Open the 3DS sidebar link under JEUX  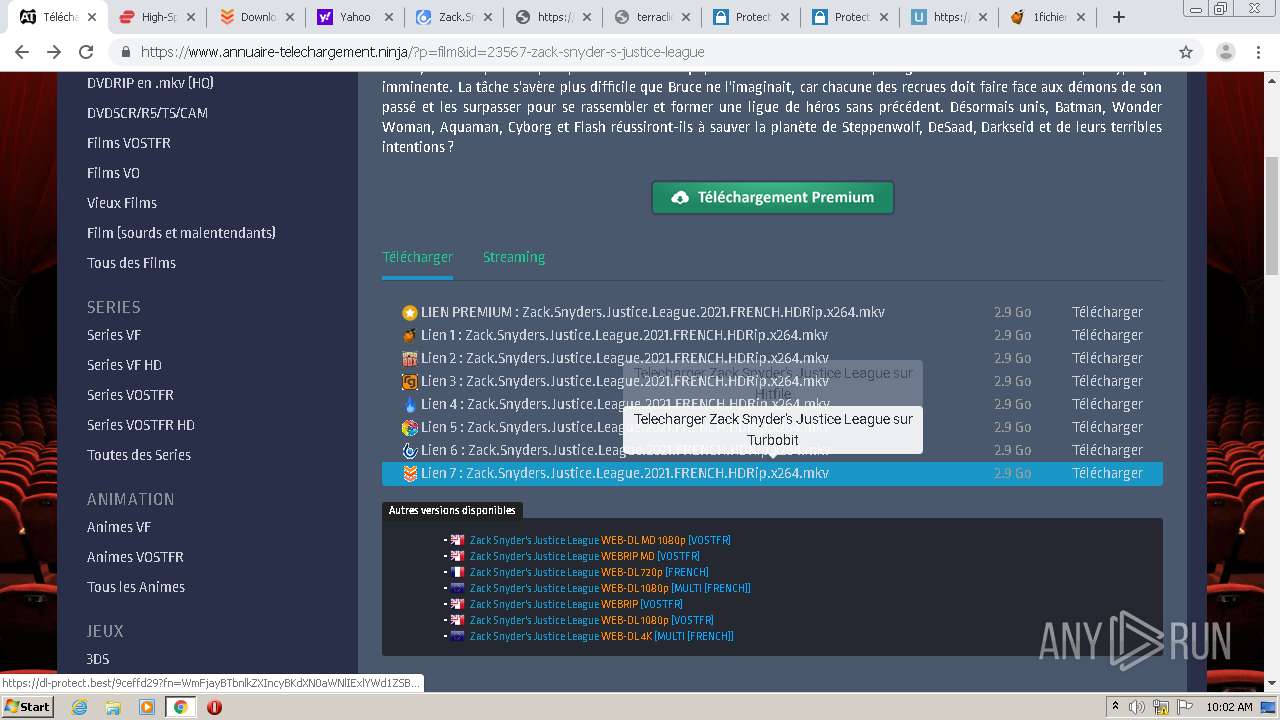98,659
